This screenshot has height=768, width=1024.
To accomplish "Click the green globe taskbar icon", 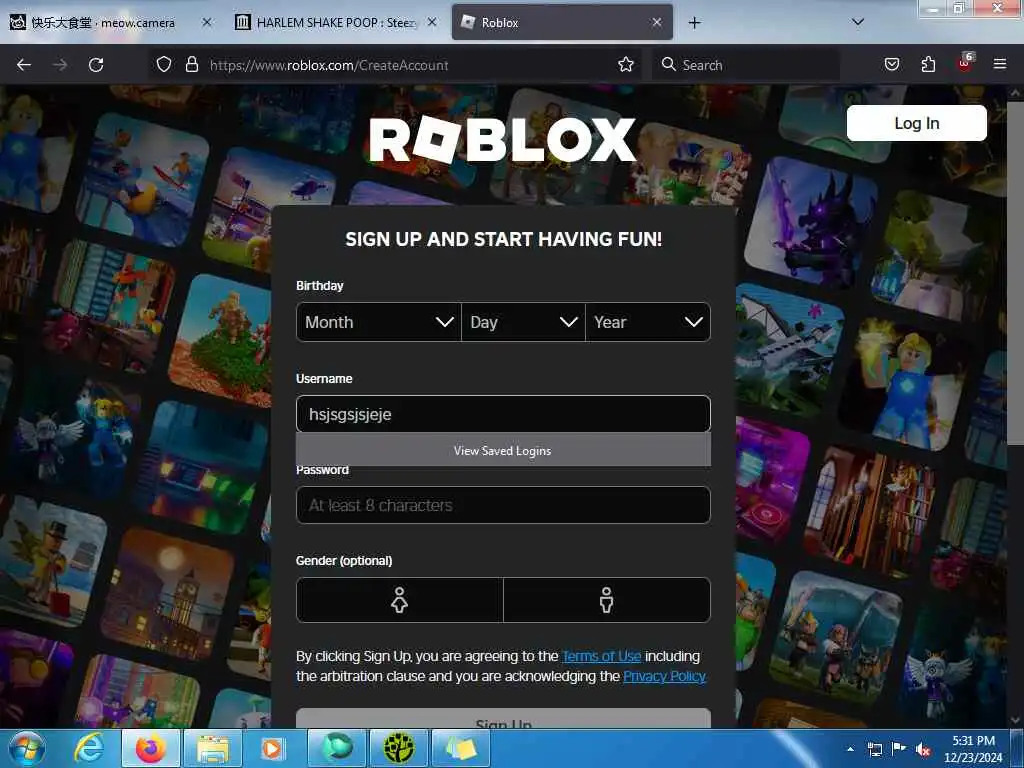I will 336,748.
